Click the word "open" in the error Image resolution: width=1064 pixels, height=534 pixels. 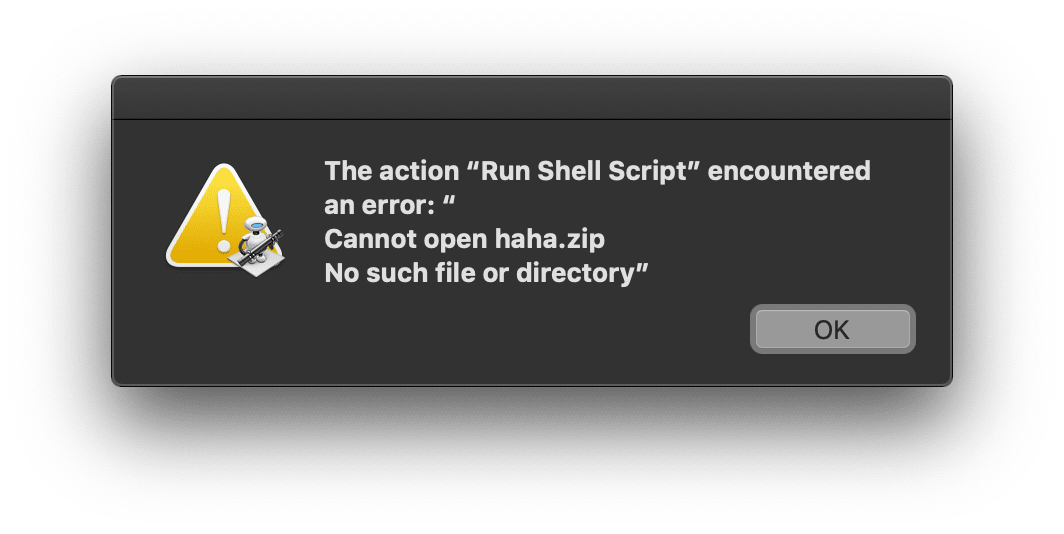tap(455, 240)
